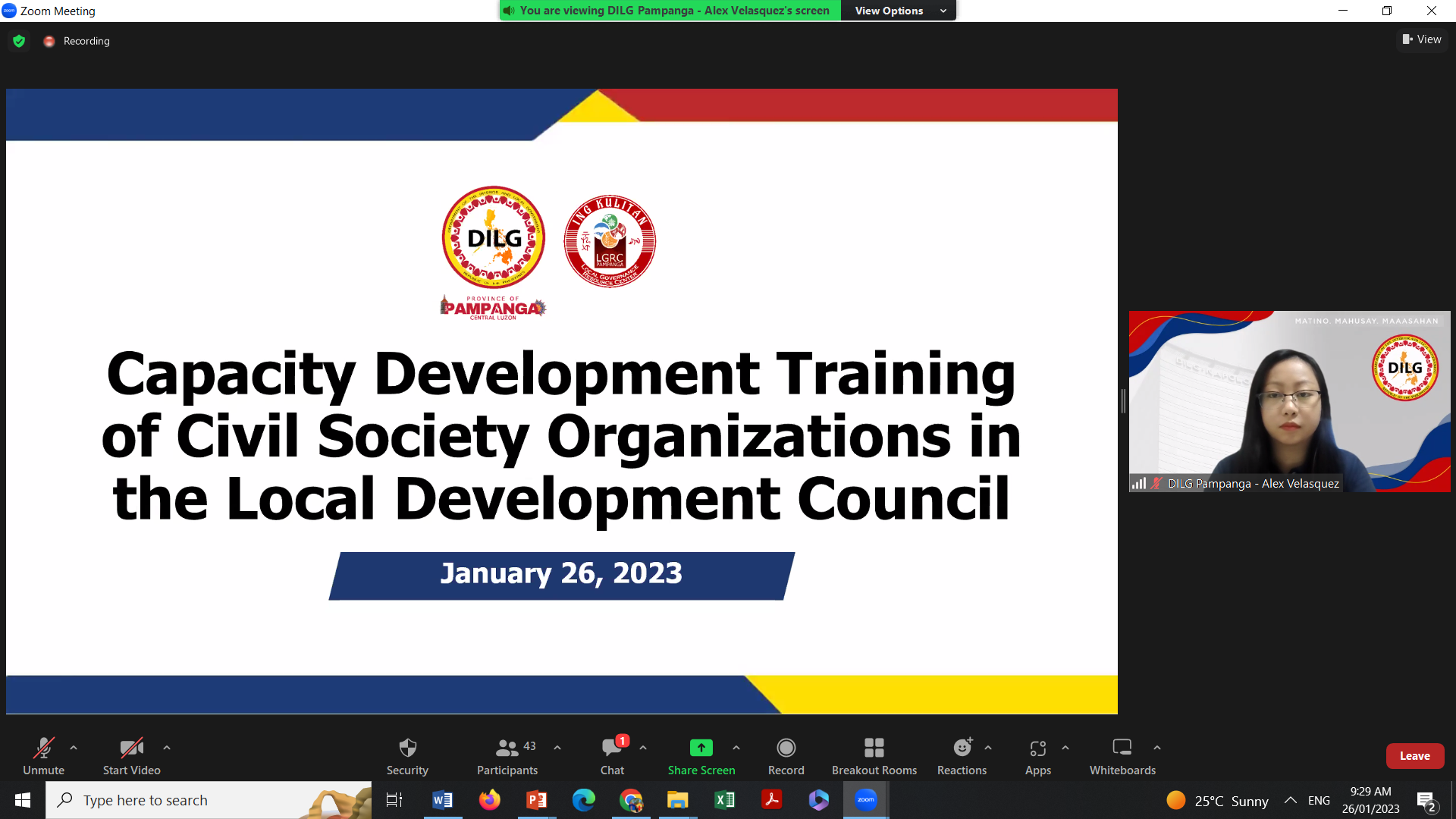Open Adobe Acrobat from the taskbar
The image size is (1456, 819).
click(771, 800)
